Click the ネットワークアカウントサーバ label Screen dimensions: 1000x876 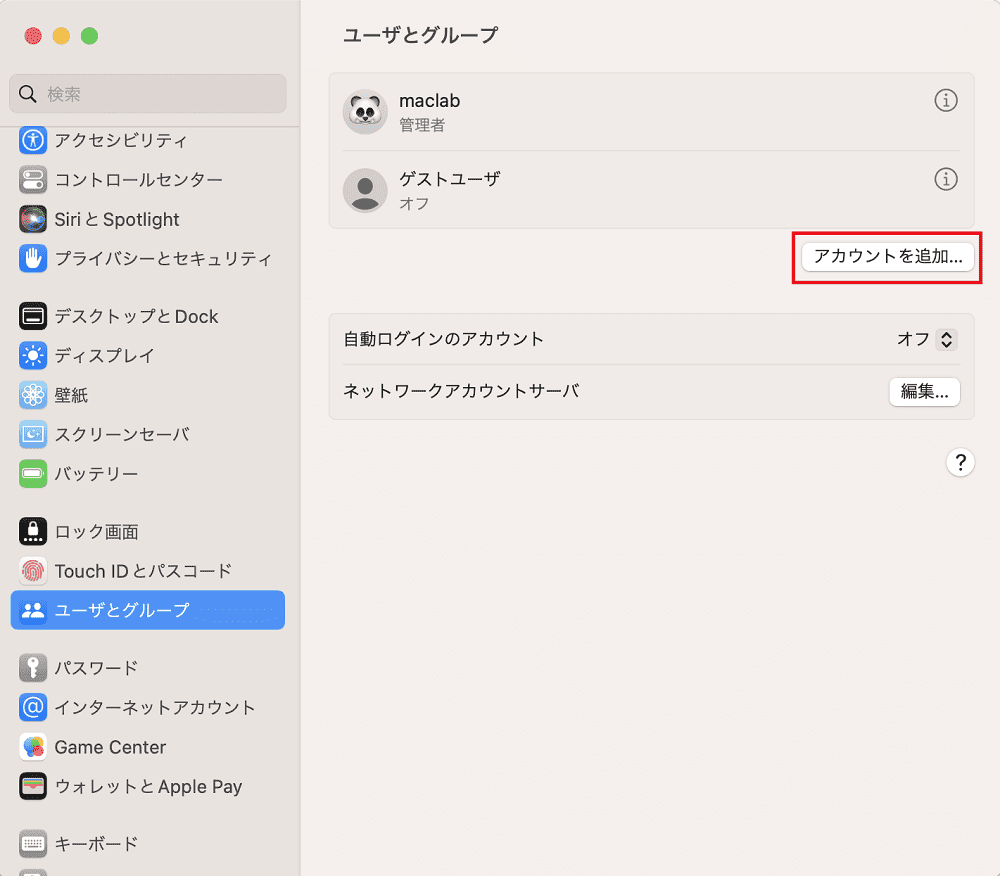461,391
